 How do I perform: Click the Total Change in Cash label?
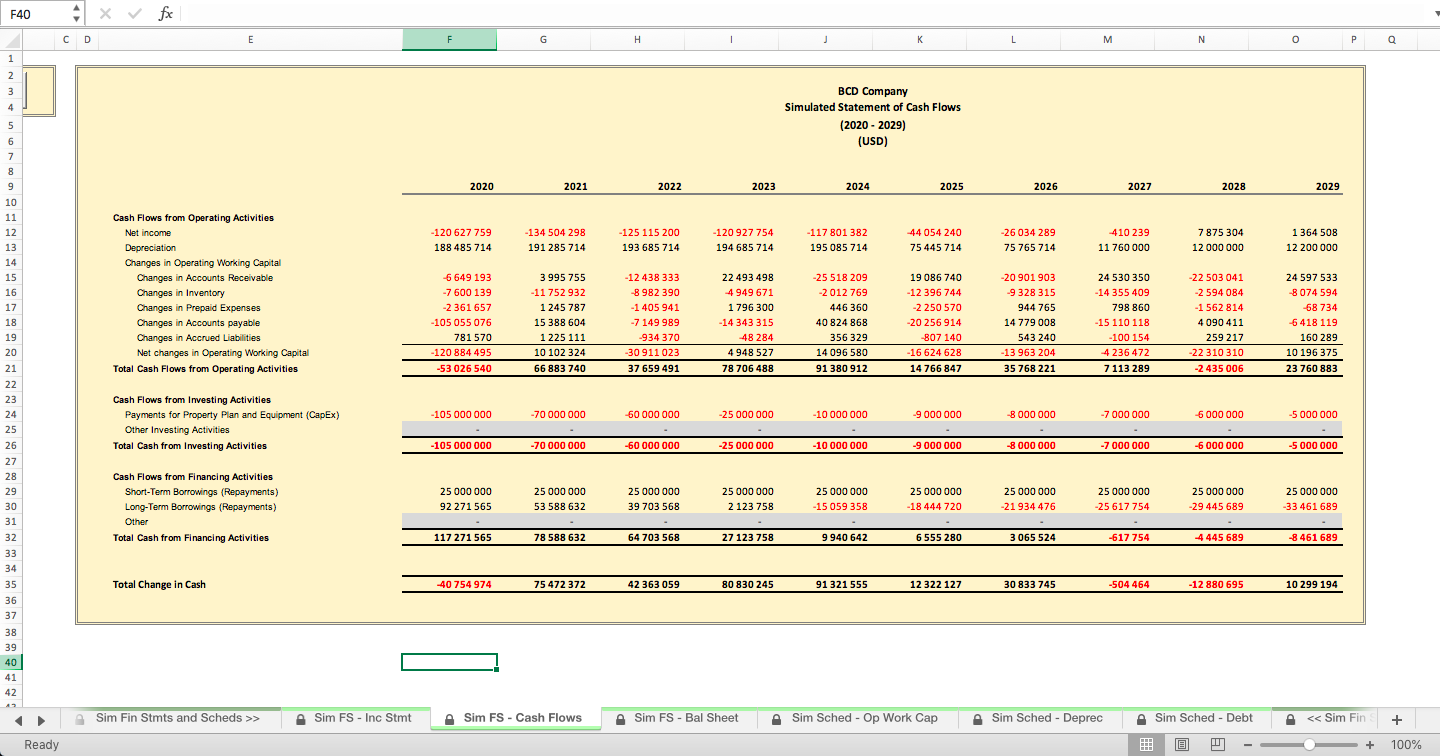pos(159,584)
